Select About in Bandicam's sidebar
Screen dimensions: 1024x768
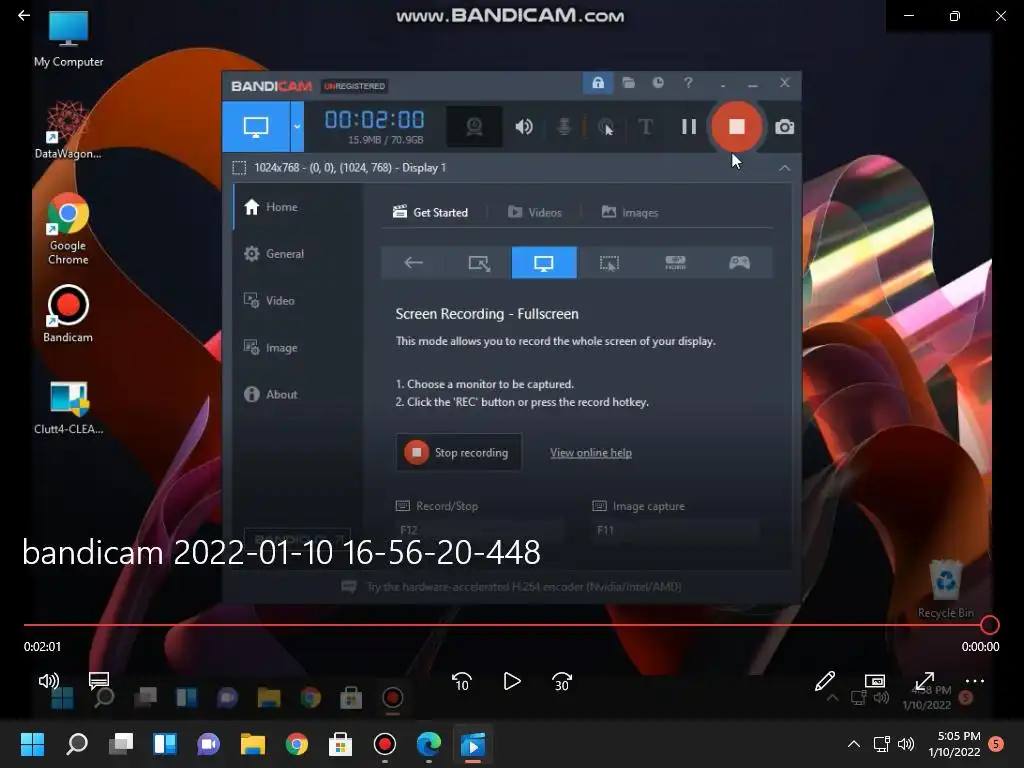(297, 394)
